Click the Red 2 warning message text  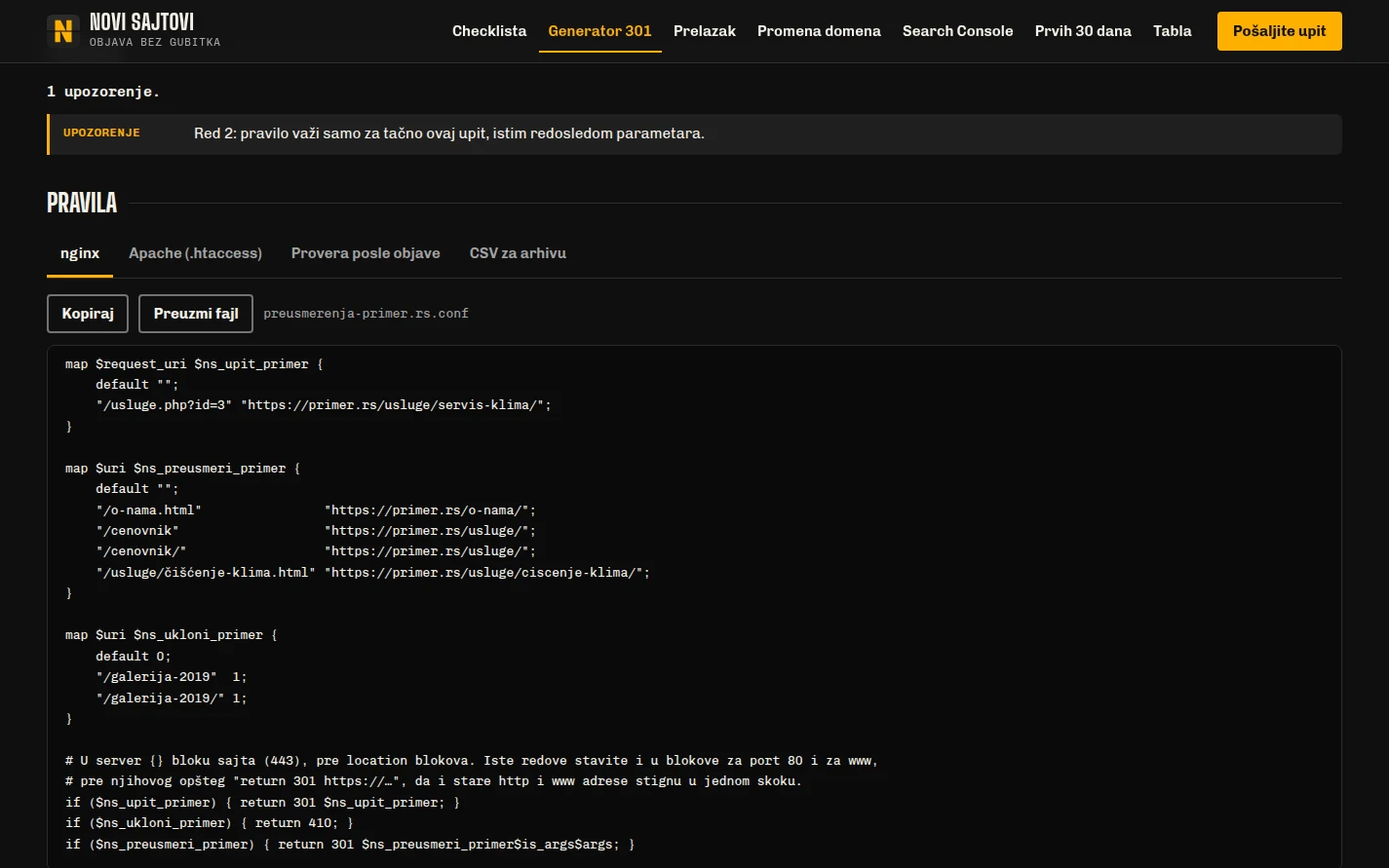coord(448,133)
